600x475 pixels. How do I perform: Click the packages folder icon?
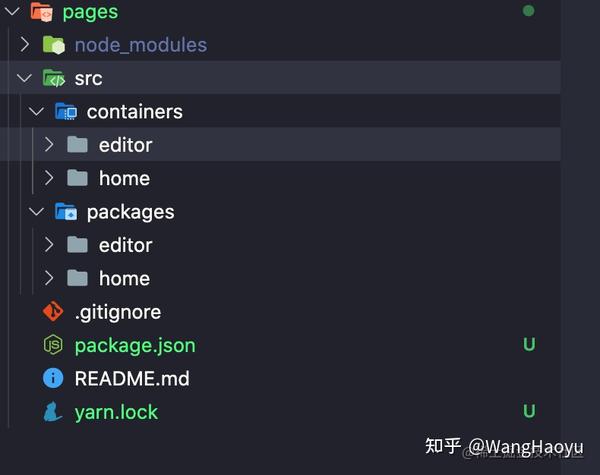(66, 212)
